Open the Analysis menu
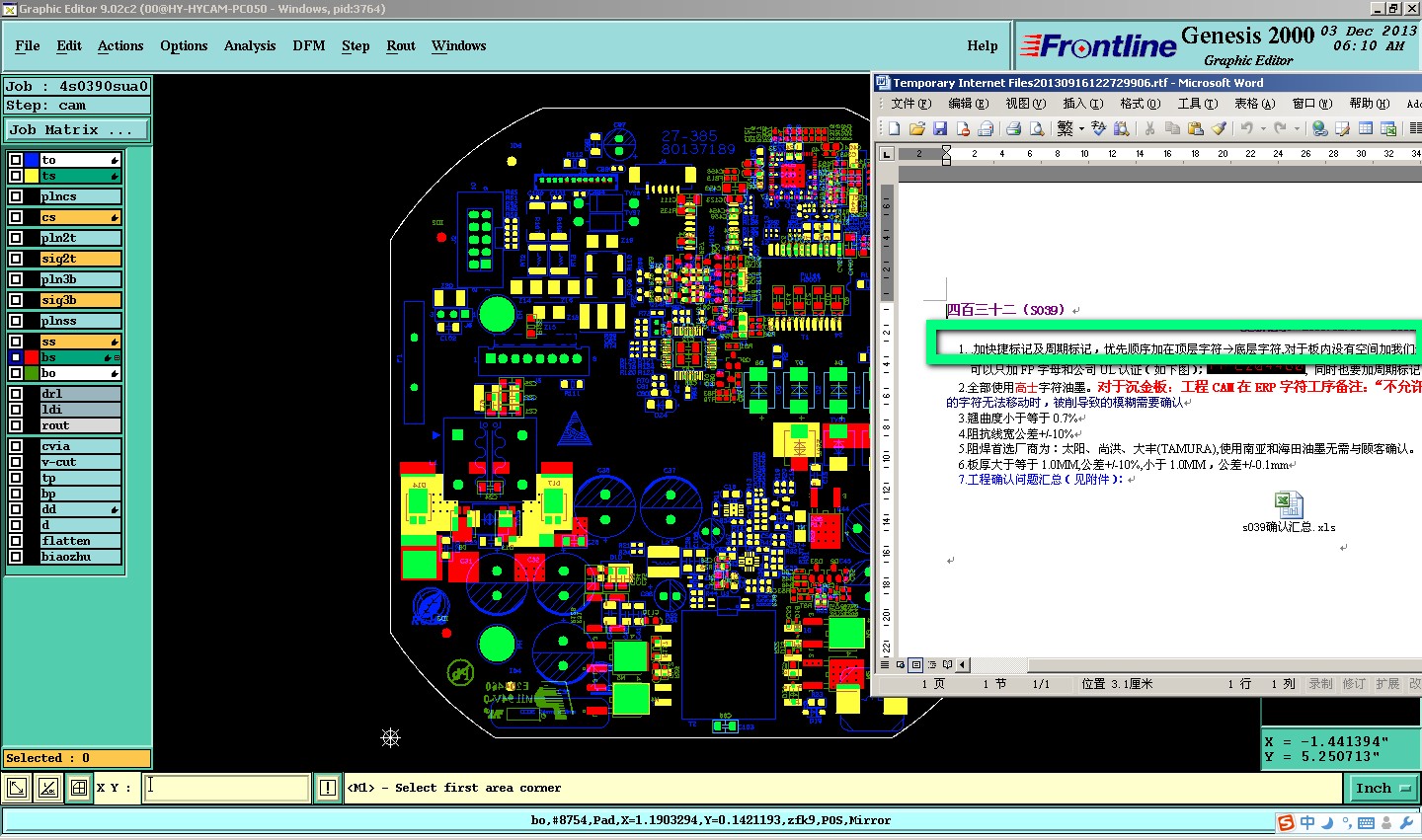This screenshot has height=840, width=1422. 250,45
